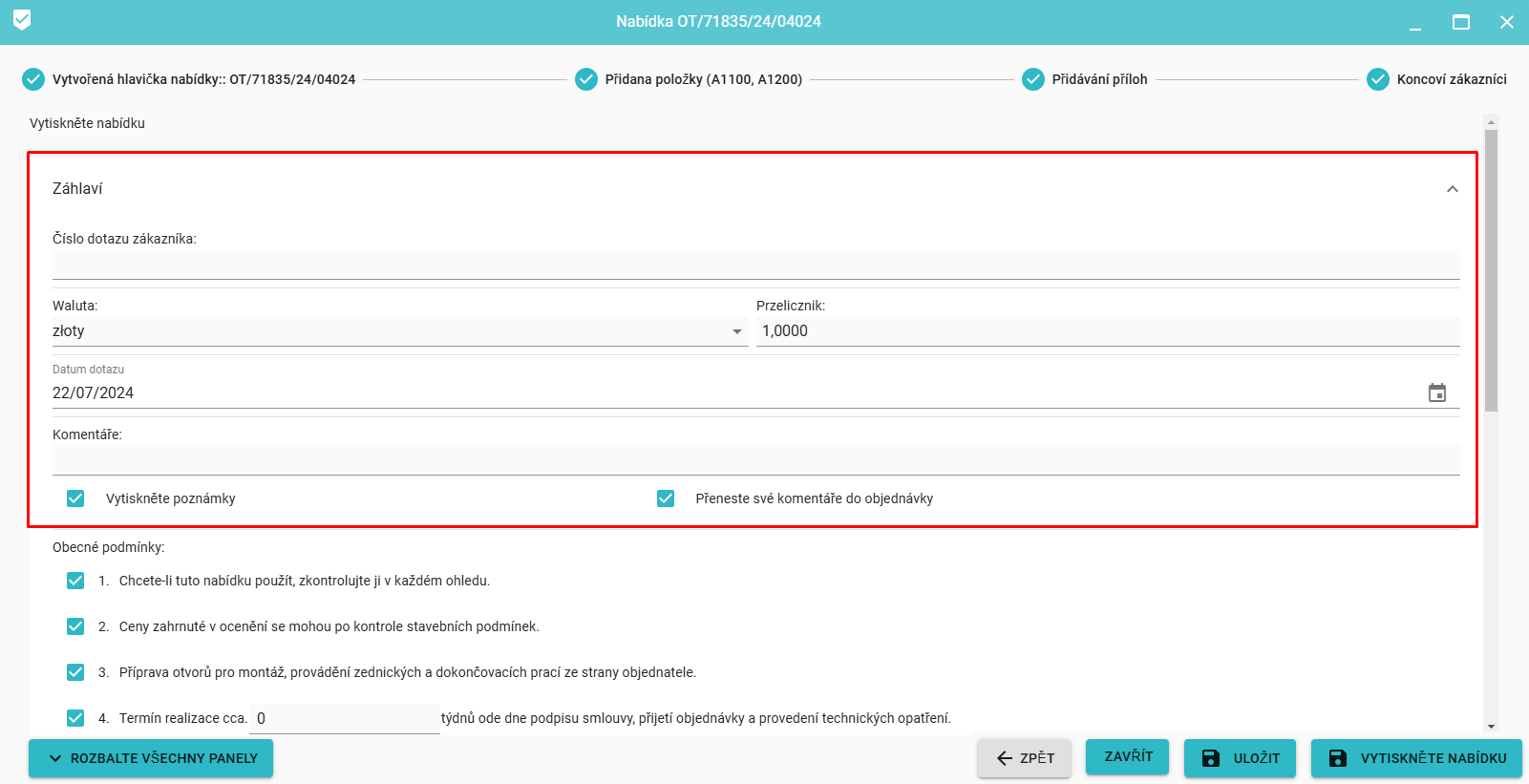Uncheck 'Vytiskněte poznámky' checkbox
The width and height of the screenshot is (1529, 784).
[x=75, y=498]
